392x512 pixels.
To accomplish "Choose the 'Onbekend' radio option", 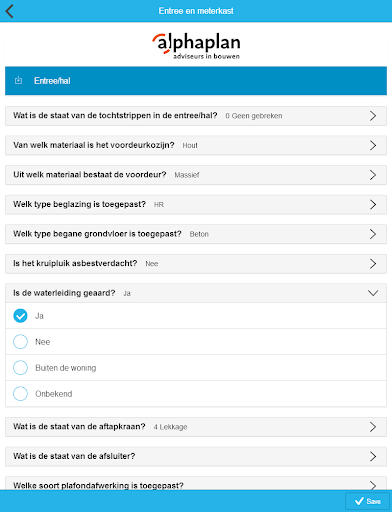I will (20, 394).
